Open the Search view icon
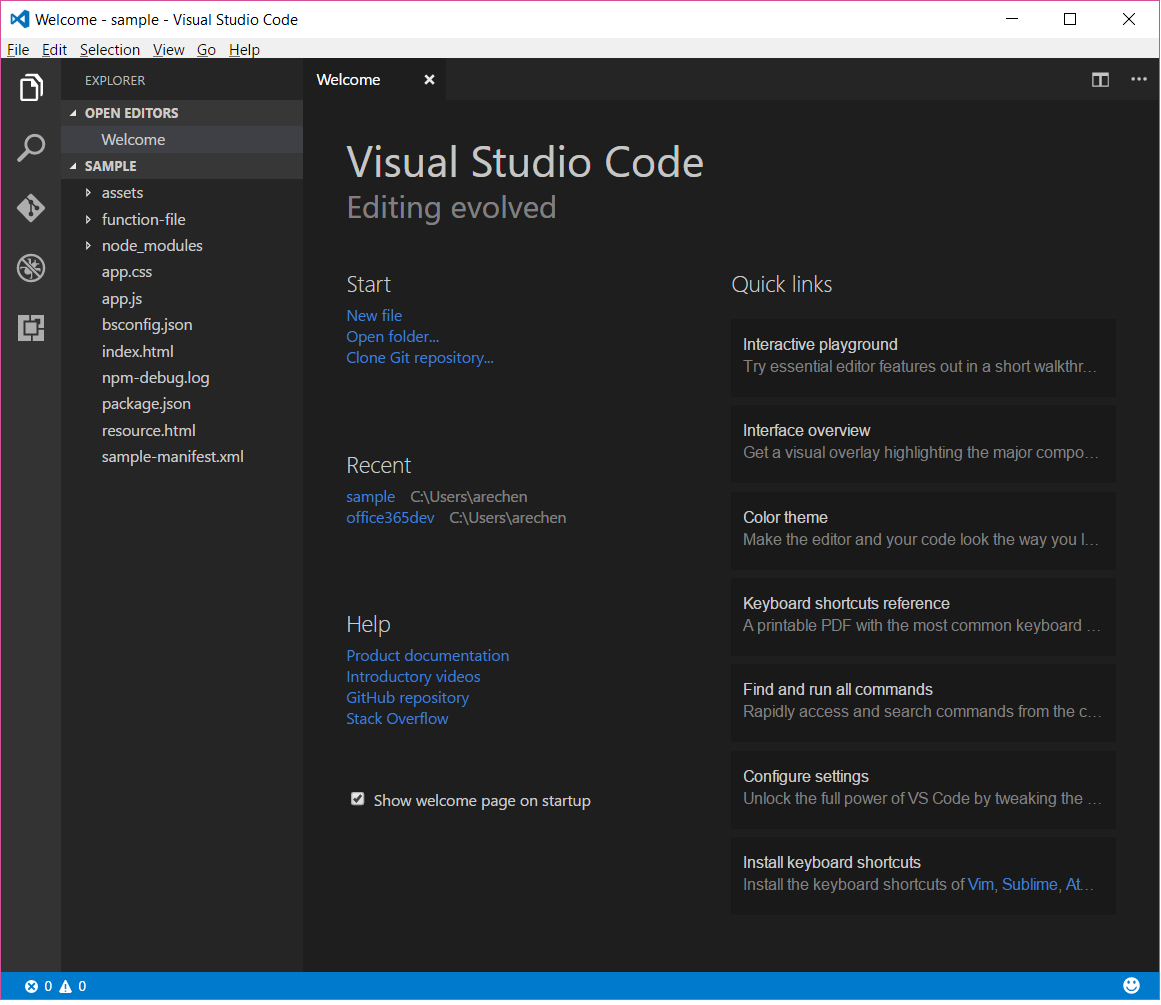 [31, 148]
